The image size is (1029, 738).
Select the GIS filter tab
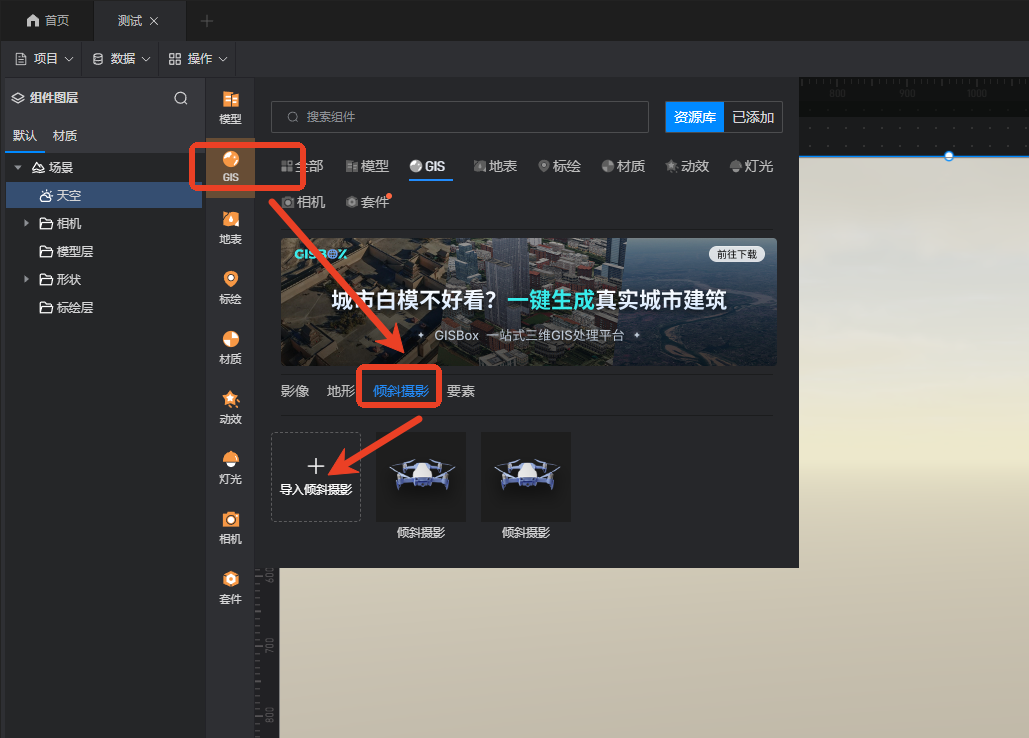click(x=428, y=167)
